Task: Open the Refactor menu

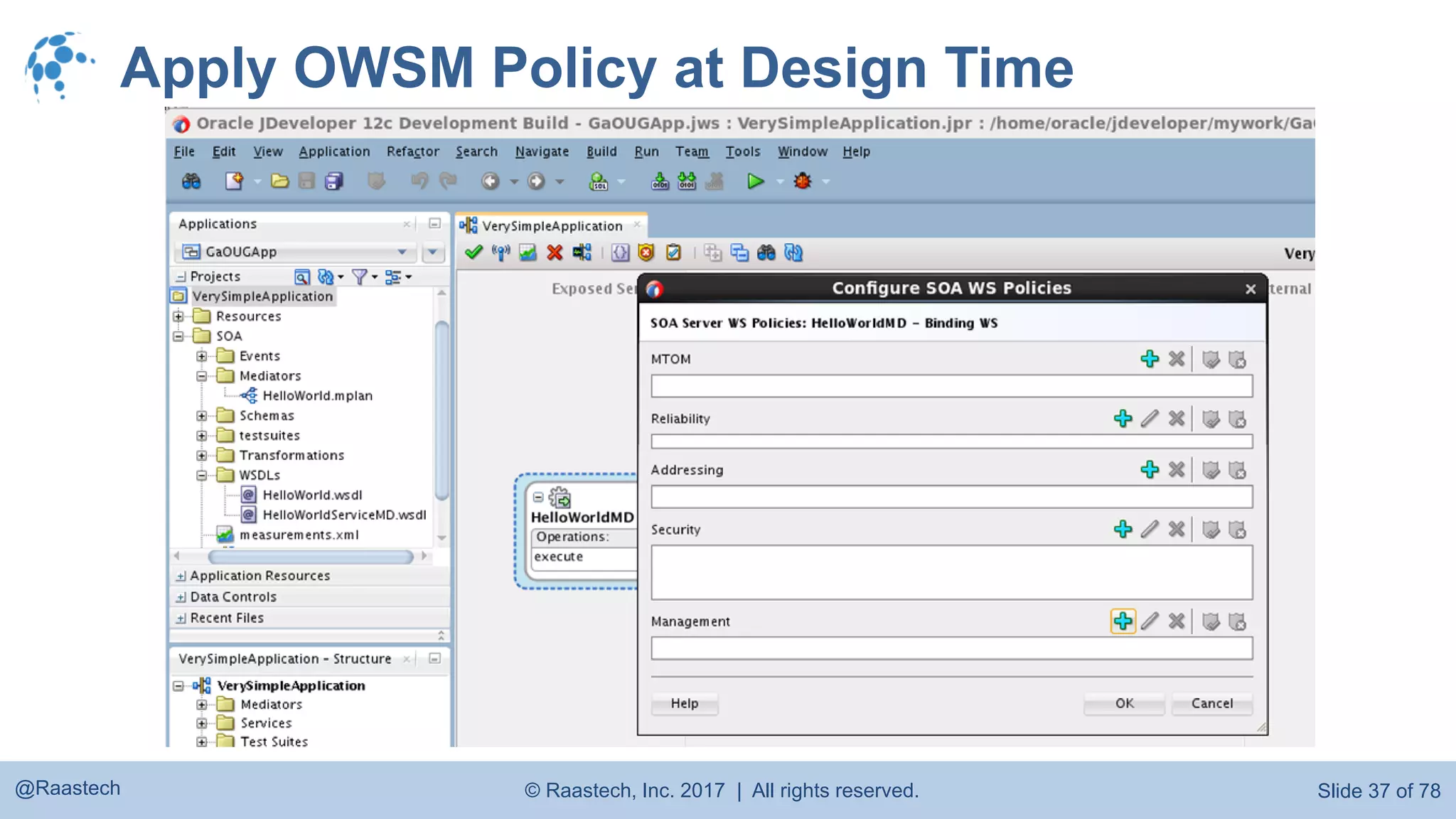Action: click(412, 151)
